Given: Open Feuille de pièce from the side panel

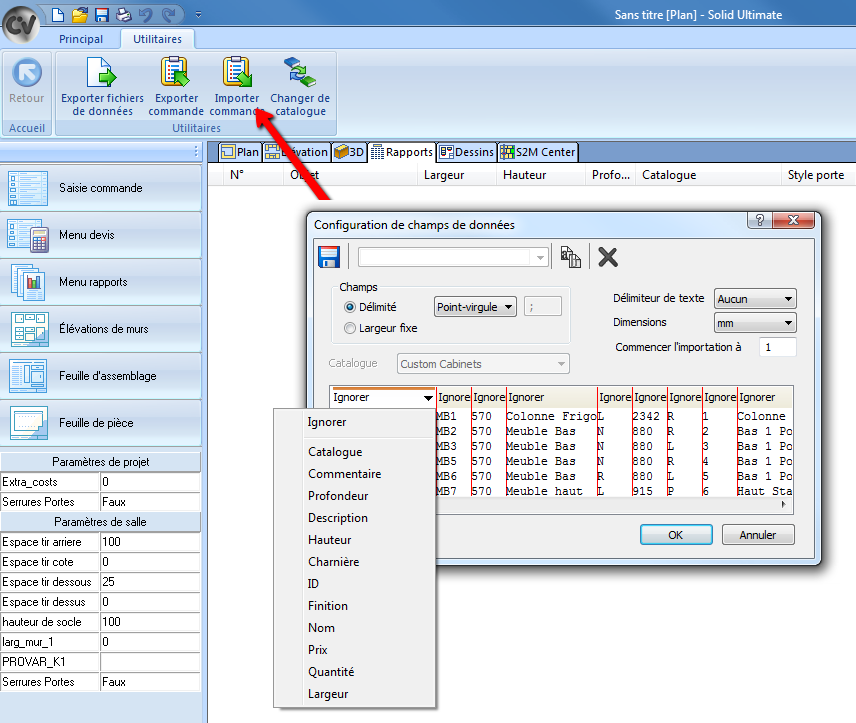Looking at the screenshot, I should [x=101, y=423].
